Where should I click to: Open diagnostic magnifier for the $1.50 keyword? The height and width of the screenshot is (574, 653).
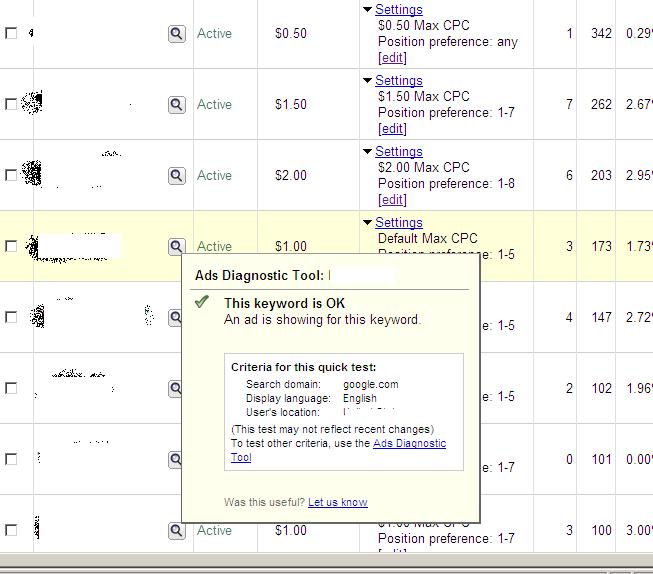[x=177, y=105]
